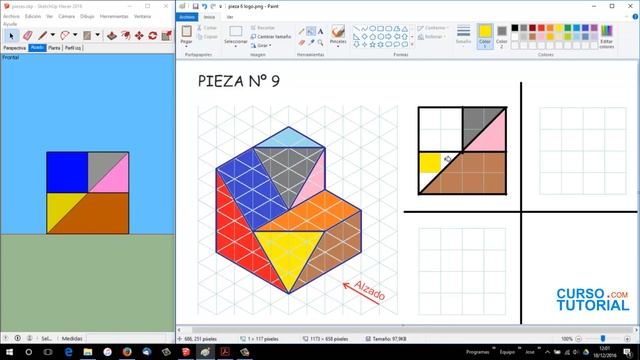The height and width of the screenshot is (360, 640).
Task: Open Firefox from the taskbar
Action: coord(127,352)
